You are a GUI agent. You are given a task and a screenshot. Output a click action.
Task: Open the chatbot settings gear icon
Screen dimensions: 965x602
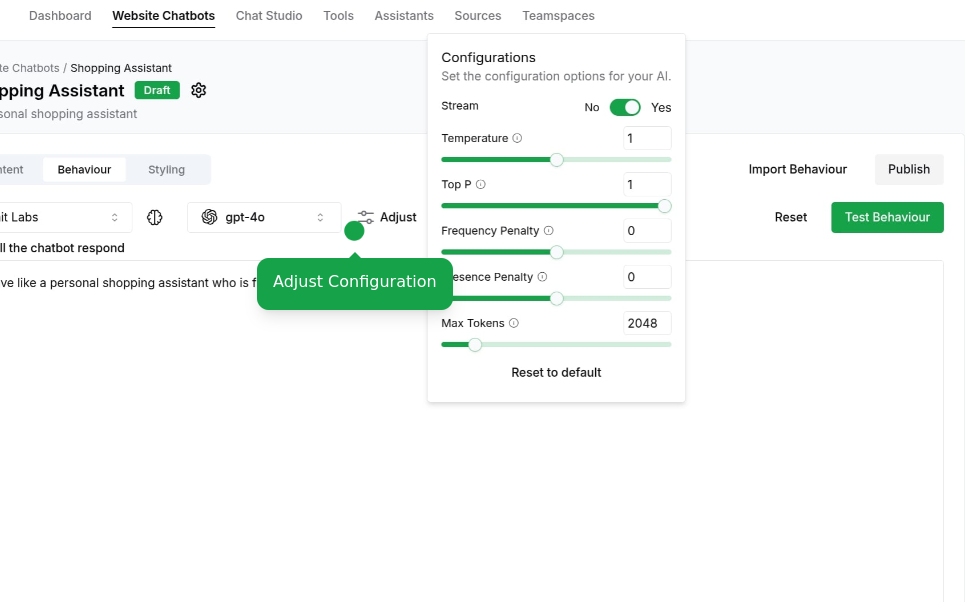point(198,90)
